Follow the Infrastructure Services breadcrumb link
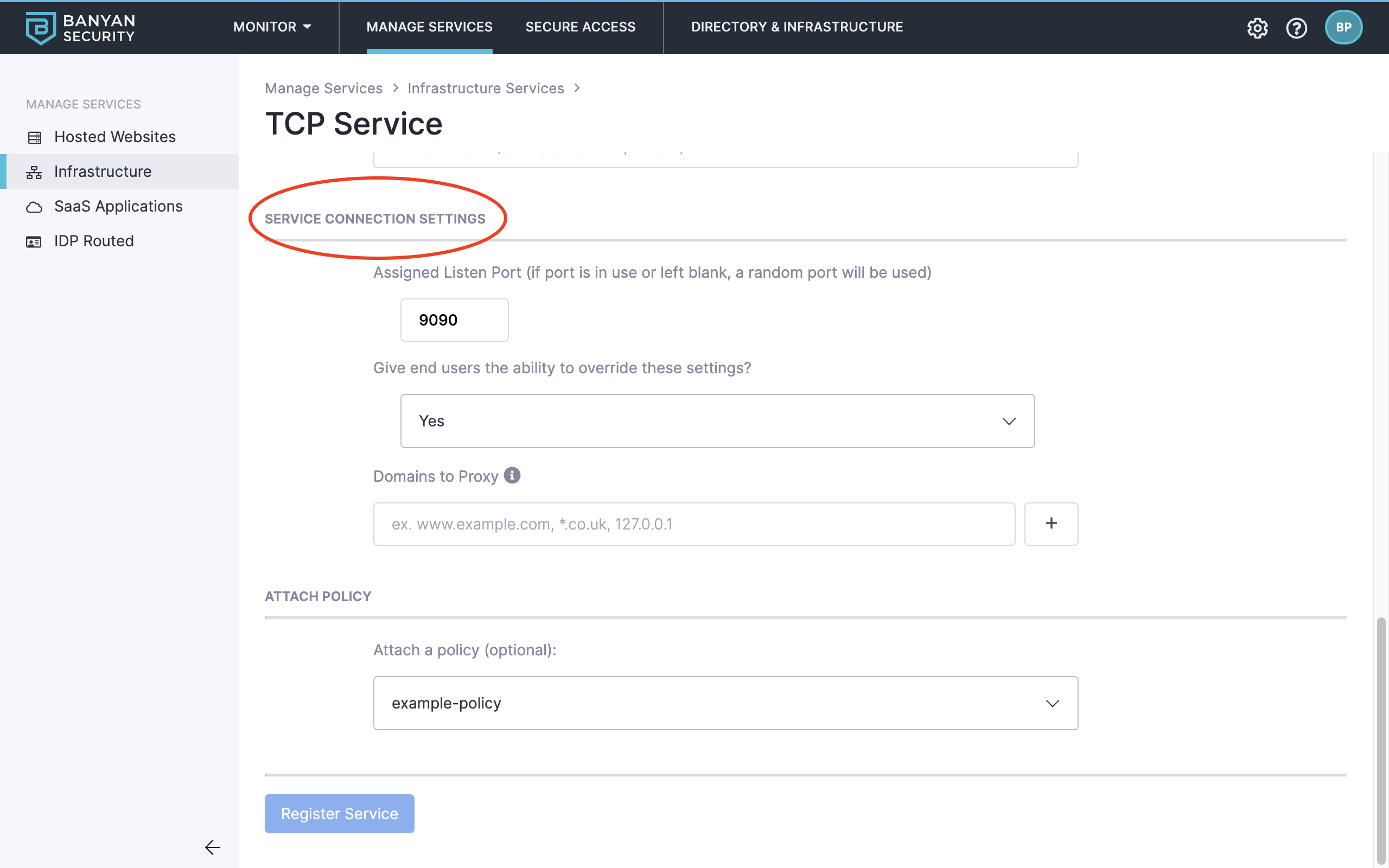This screenshot has width=1389, height=868. (486, 88)
